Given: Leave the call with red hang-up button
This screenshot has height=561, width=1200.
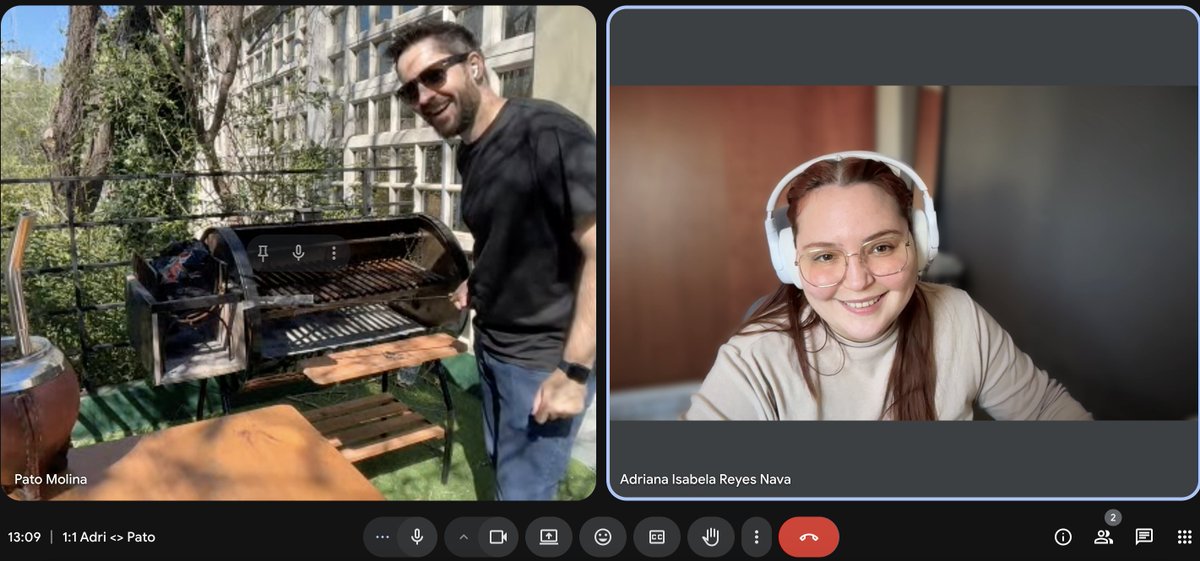Looking at the screenshot, I should pos(809,537).
